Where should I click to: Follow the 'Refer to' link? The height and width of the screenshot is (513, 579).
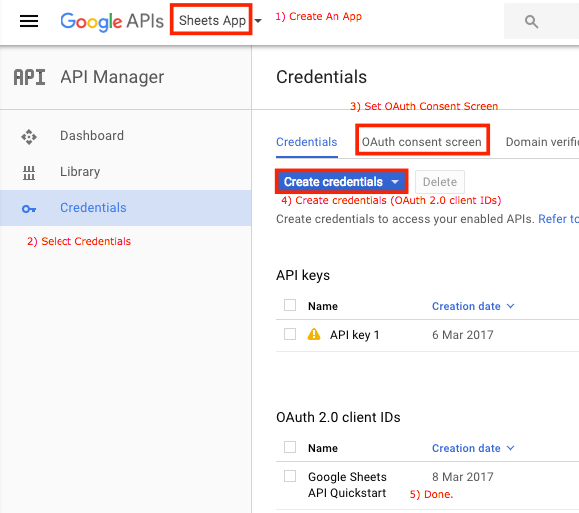[x=558, y=219]
